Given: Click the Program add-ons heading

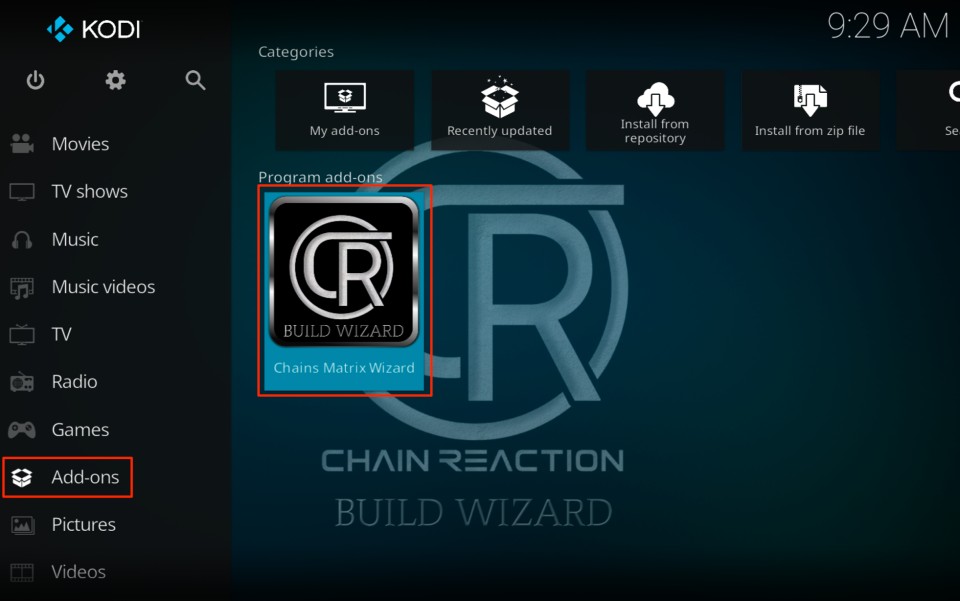Looking at the screenshot, I should [x=320, y=177].
